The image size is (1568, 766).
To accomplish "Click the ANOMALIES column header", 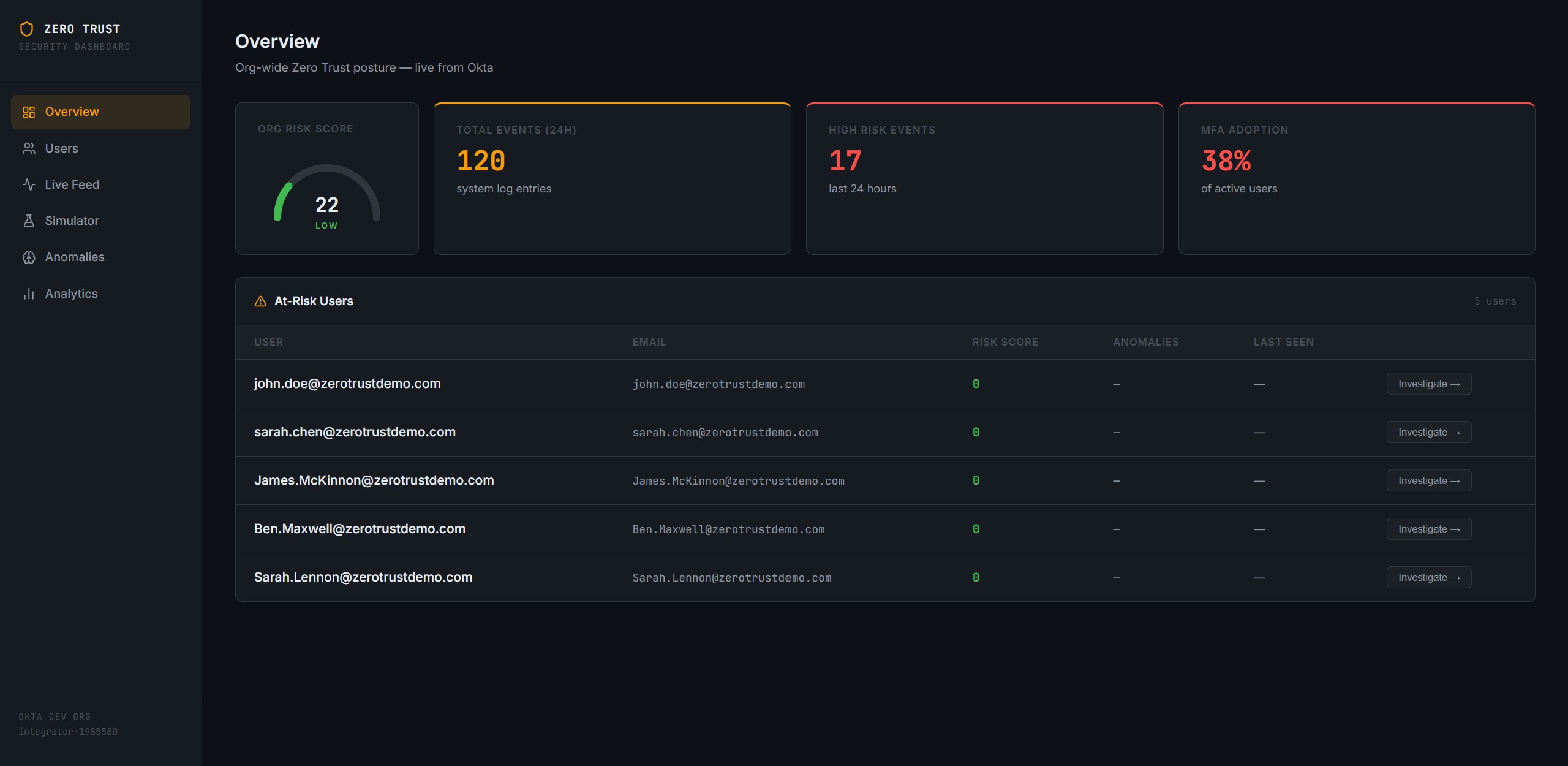I will click(x=1145, y=342).
